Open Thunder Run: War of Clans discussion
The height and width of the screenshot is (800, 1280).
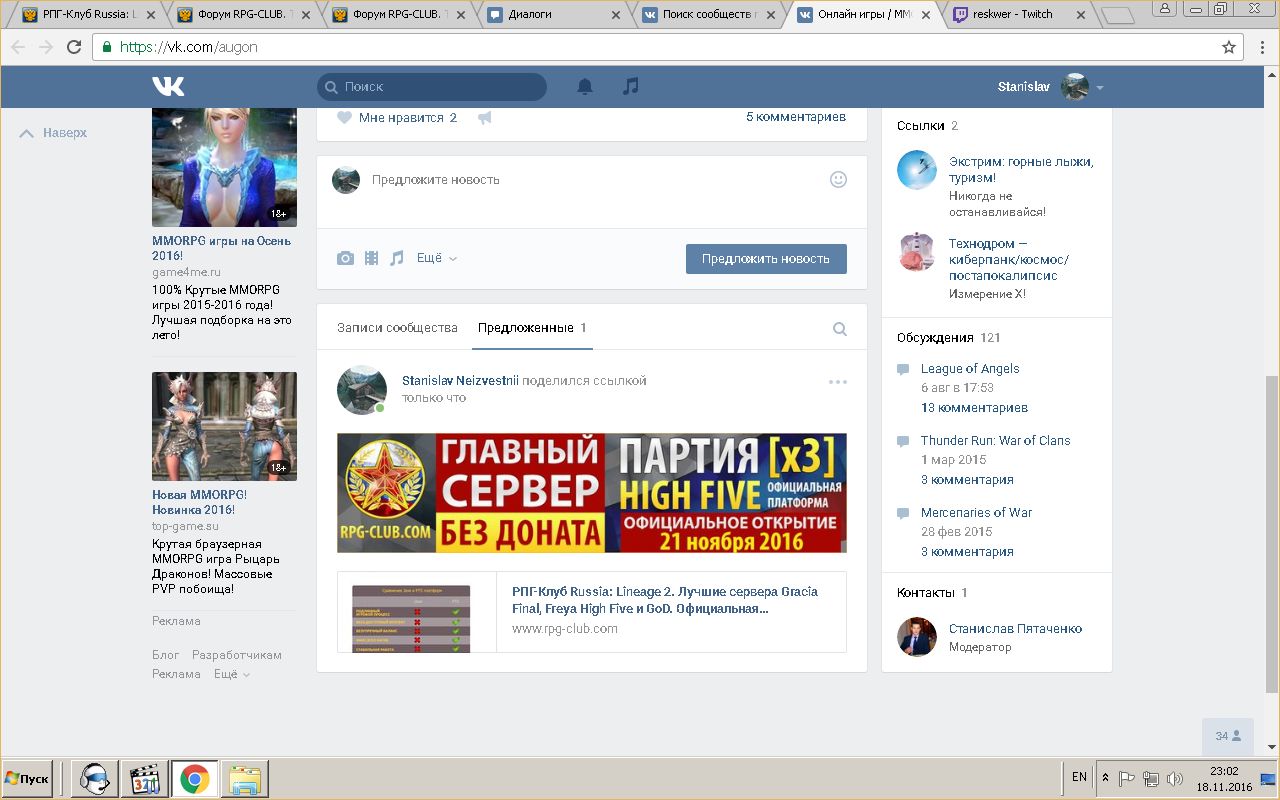point(996,441)
